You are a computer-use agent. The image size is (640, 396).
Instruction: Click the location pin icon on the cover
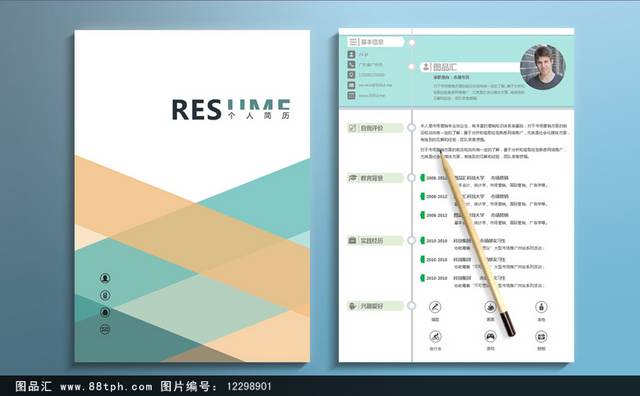tap(105, 312)
